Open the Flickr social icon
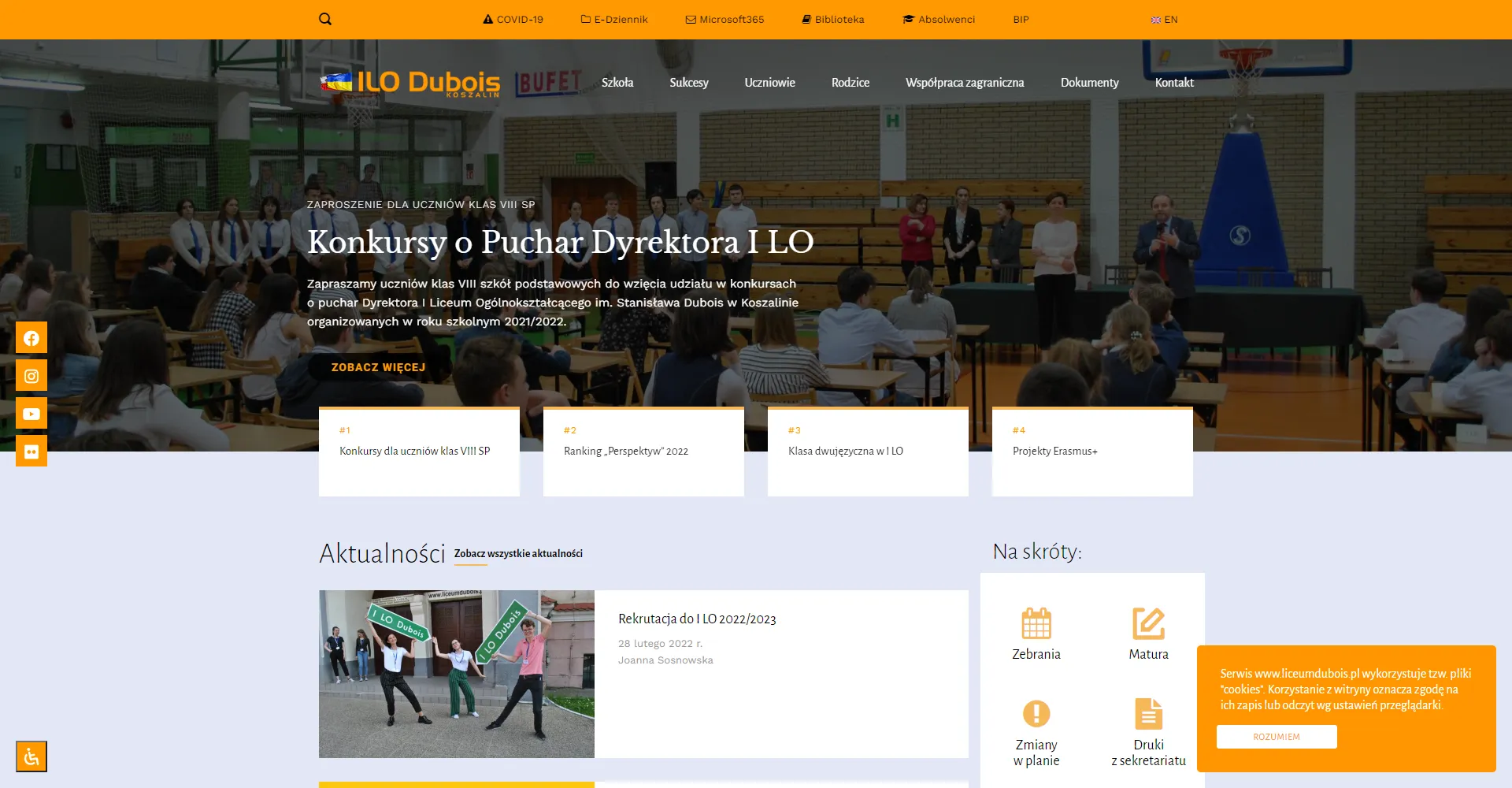The height and width of the screenshot is (788, 1512). [x=31, y=452]
